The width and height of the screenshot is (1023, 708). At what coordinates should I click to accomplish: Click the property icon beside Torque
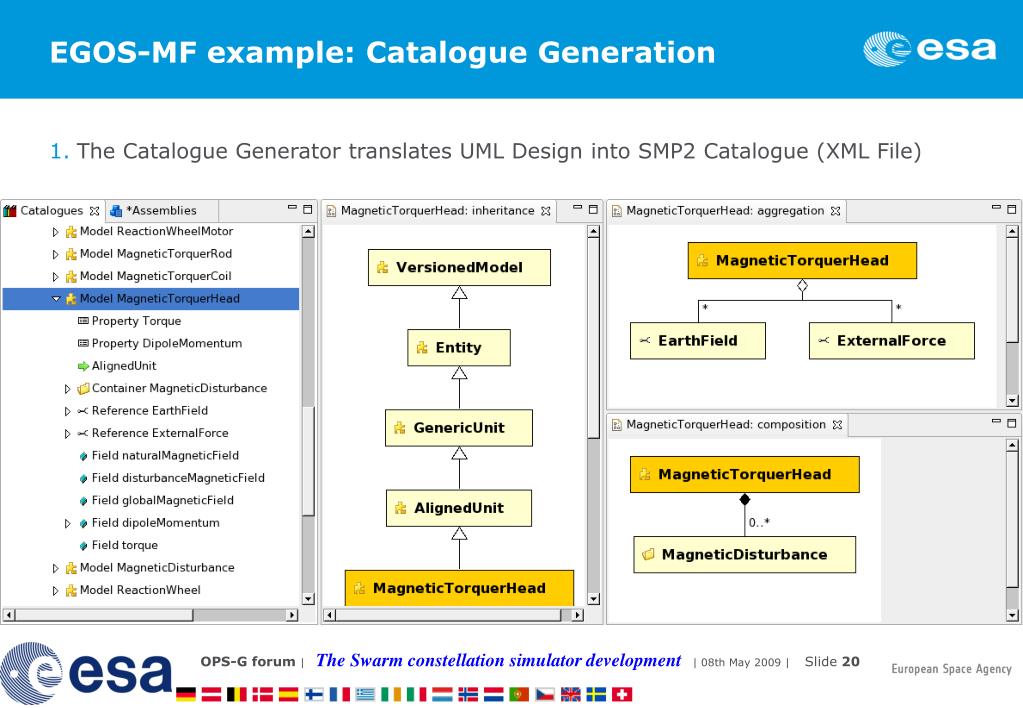pyautogui.click(x=83, y=321)
